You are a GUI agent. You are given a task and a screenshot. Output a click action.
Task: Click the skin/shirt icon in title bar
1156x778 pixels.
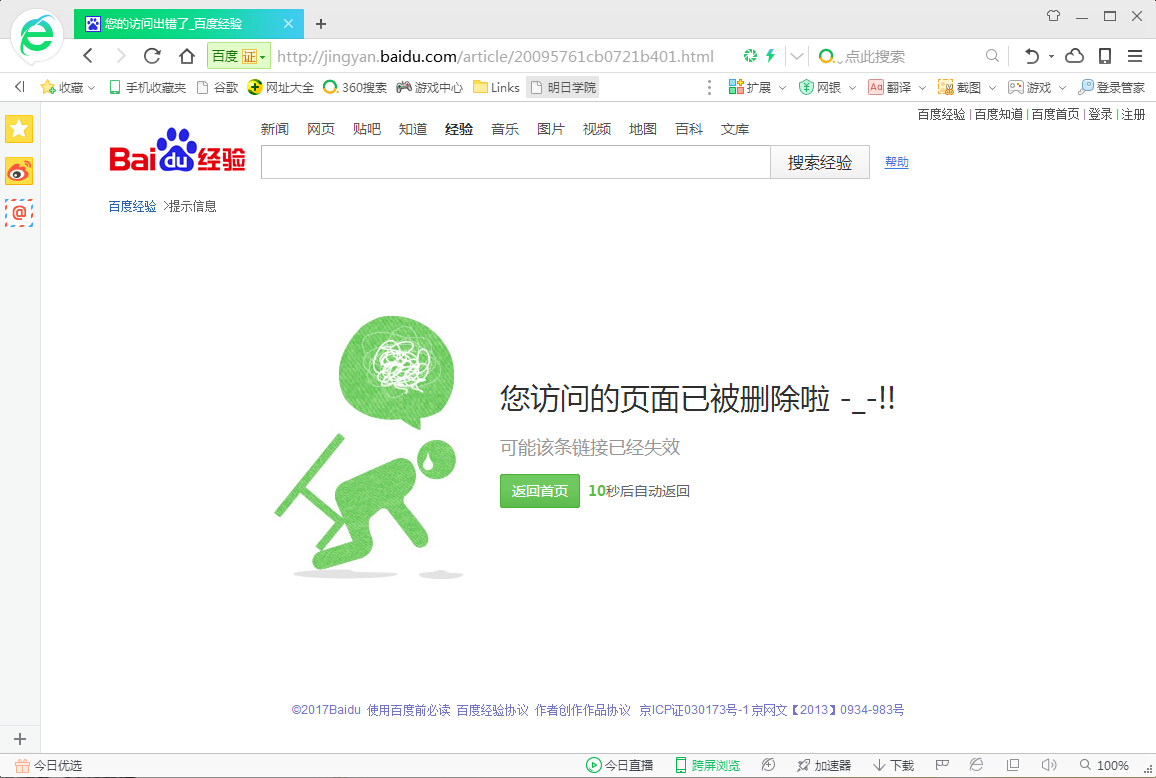[x=1054, y=15]
